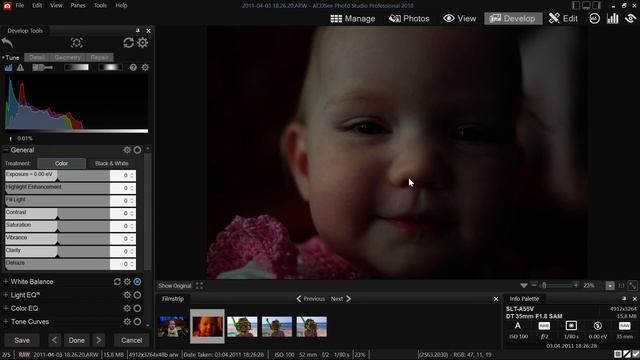Close the Filmstrip pane
Screen dimensions: 640x360
point(496,299)
